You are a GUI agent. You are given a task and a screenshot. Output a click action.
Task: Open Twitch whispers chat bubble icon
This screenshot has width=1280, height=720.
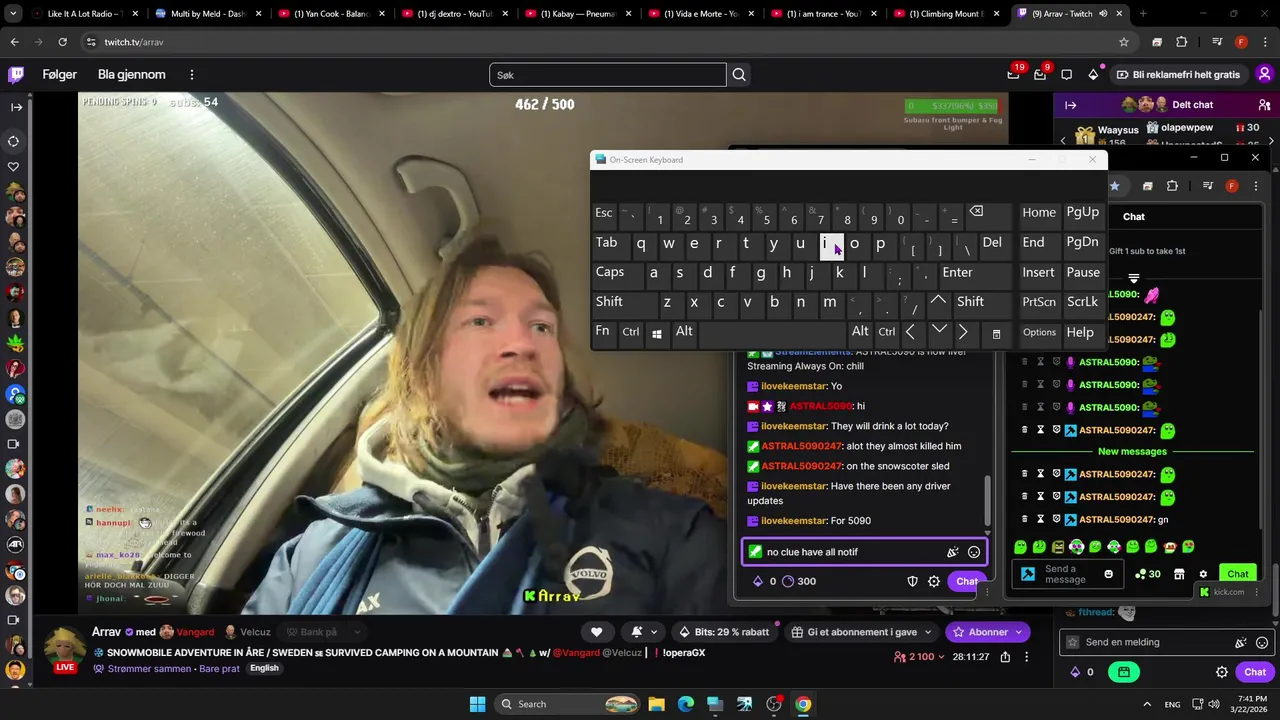click(1067, 75)
